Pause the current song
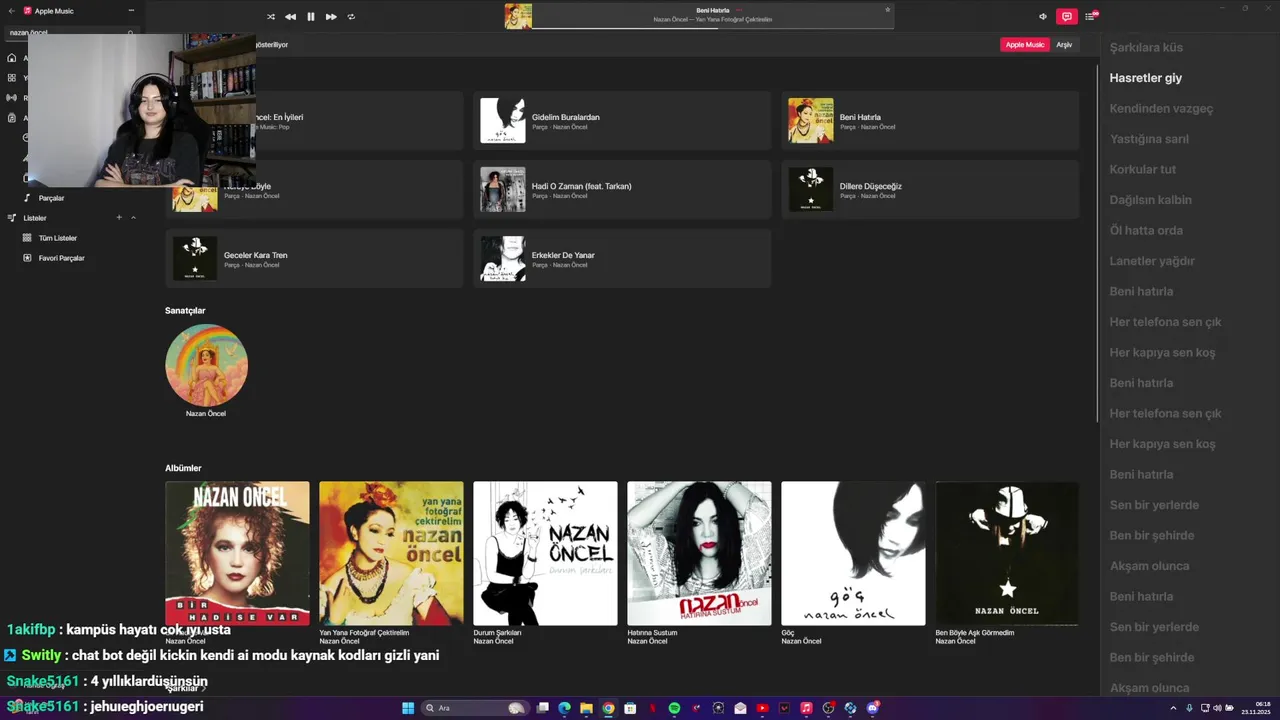The width and height of the screenshot is (1280, 720). 310,17
